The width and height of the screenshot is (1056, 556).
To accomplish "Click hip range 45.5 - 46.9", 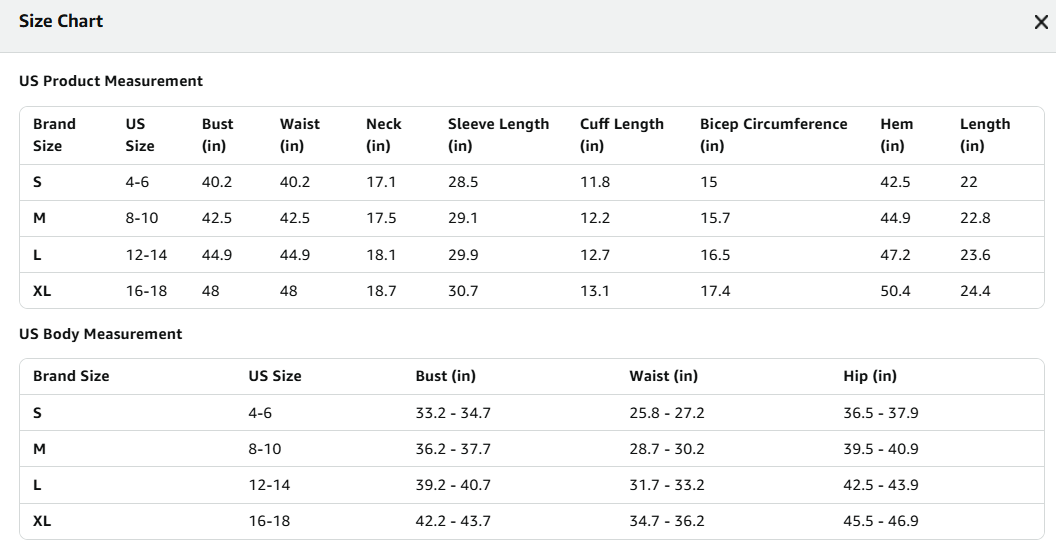I will 881,521.
